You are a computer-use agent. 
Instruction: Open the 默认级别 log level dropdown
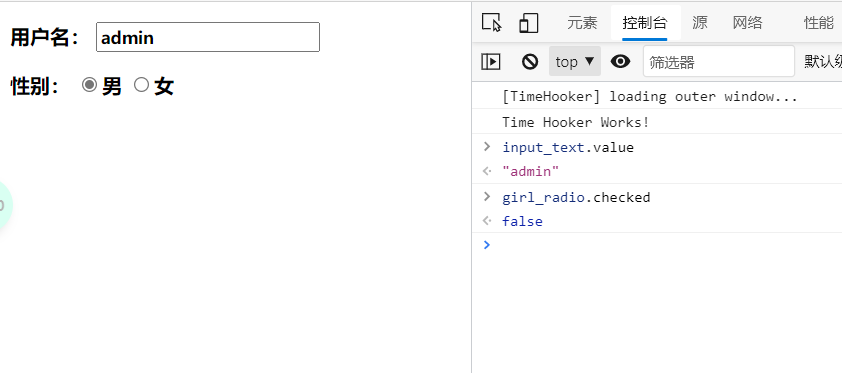click(823, 62)
